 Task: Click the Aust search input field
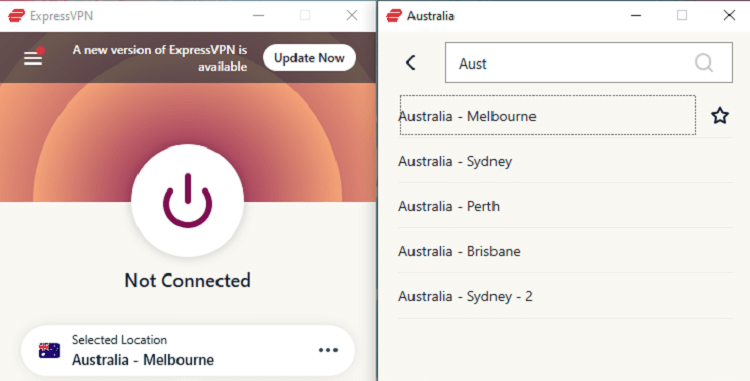click(588, 63)
